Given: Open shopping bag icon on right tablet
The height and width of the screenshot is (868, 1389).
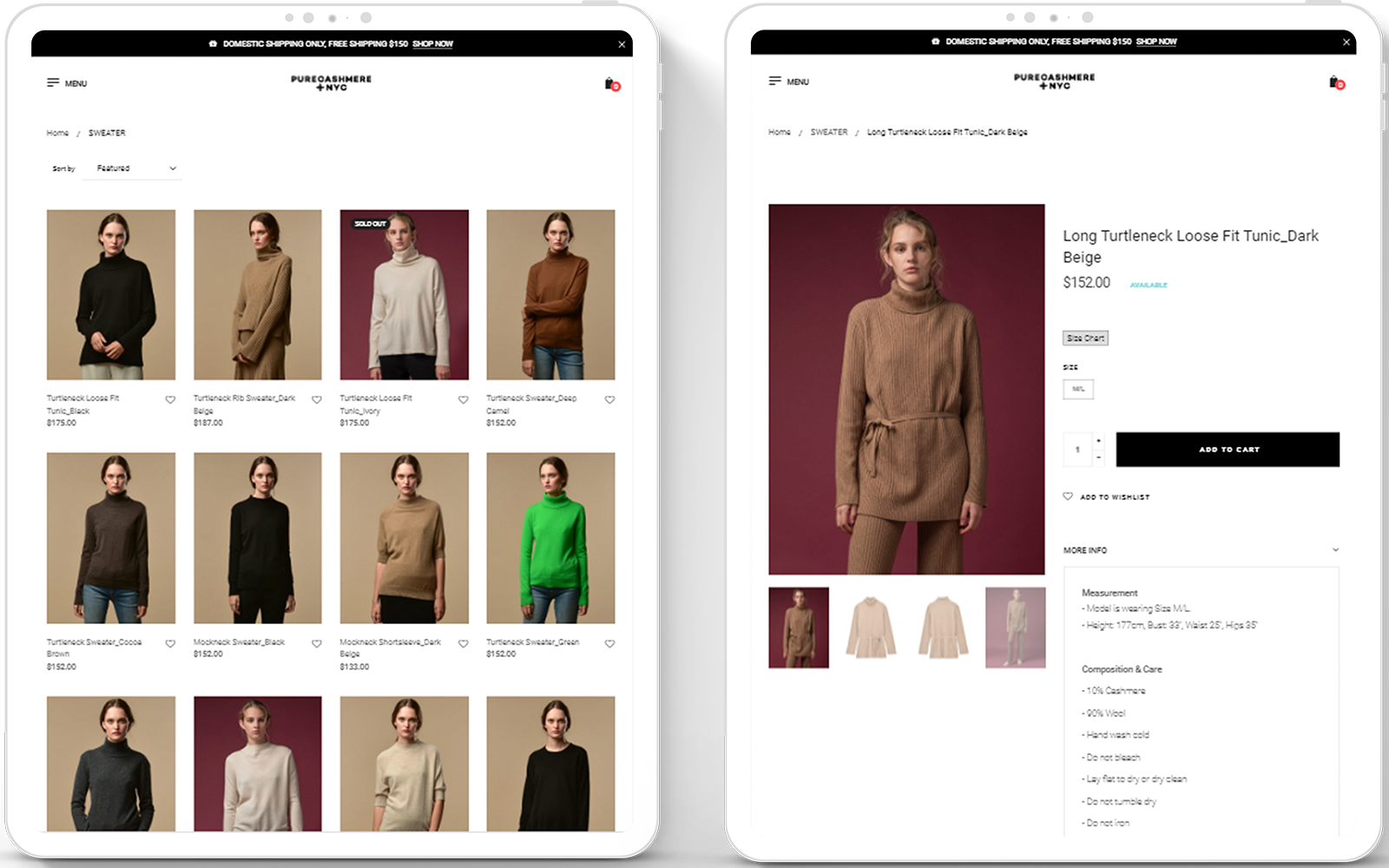Looking at the screenshot, I should tap(1336, 82).
